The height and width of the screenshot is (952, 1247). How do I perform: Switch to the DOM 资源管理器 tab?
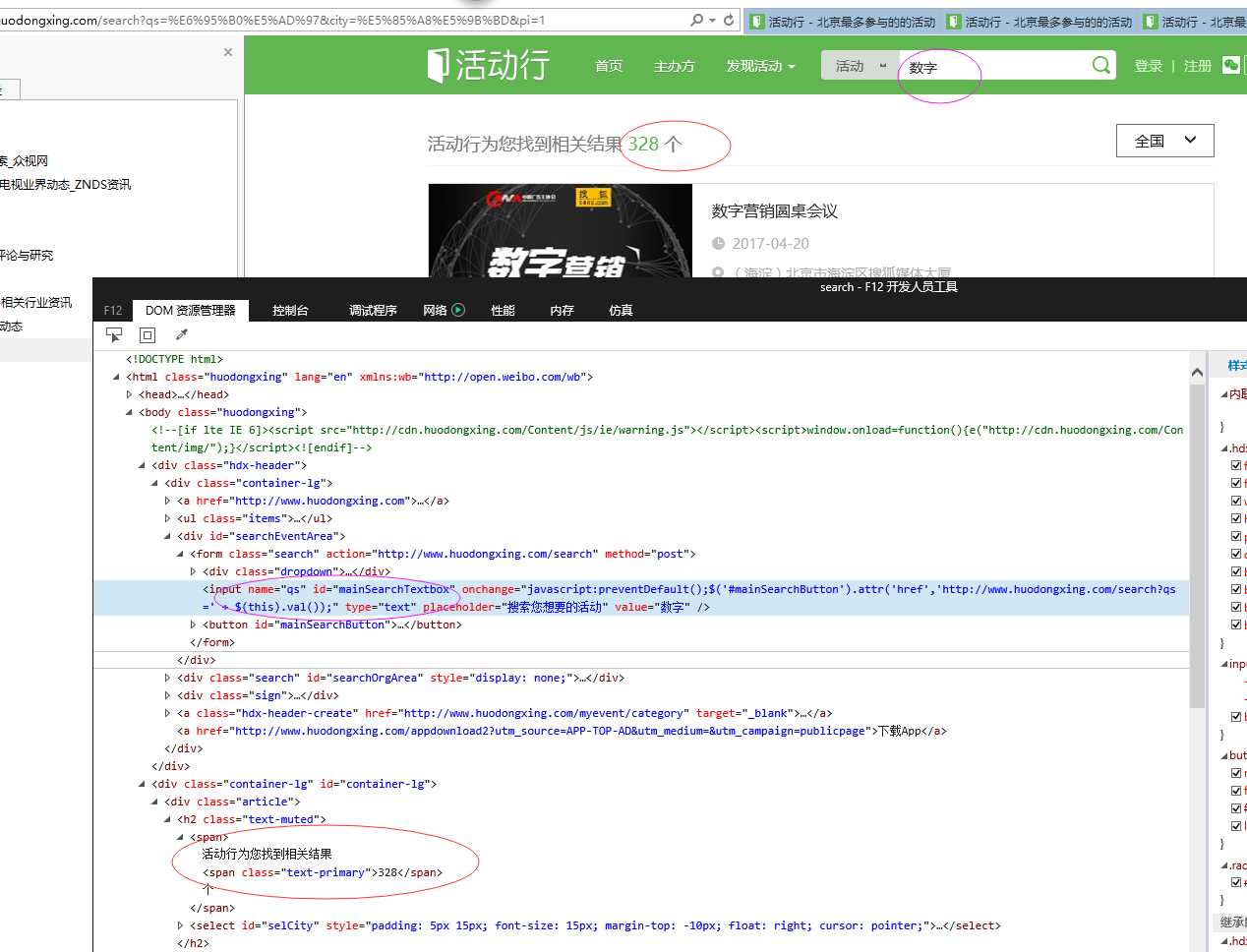click(x=191, y=310)
